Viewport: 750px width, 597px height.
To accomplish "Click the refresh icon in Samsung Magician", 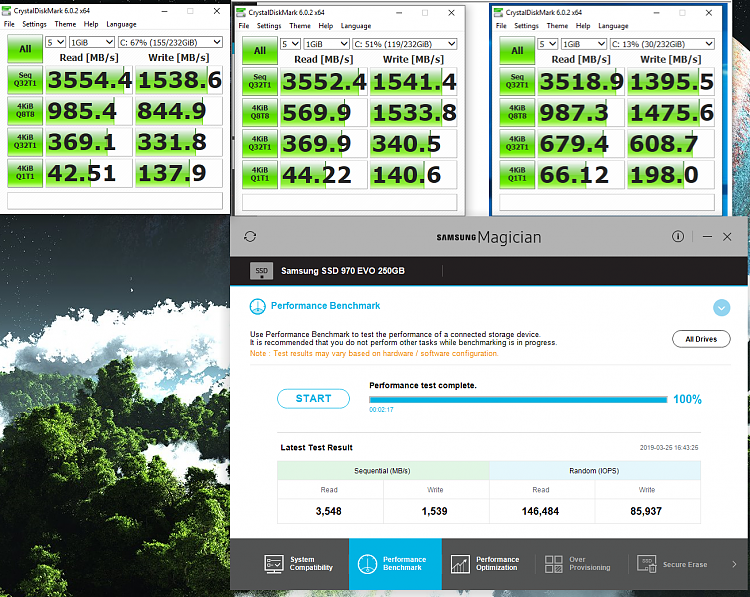I will 250,236.
